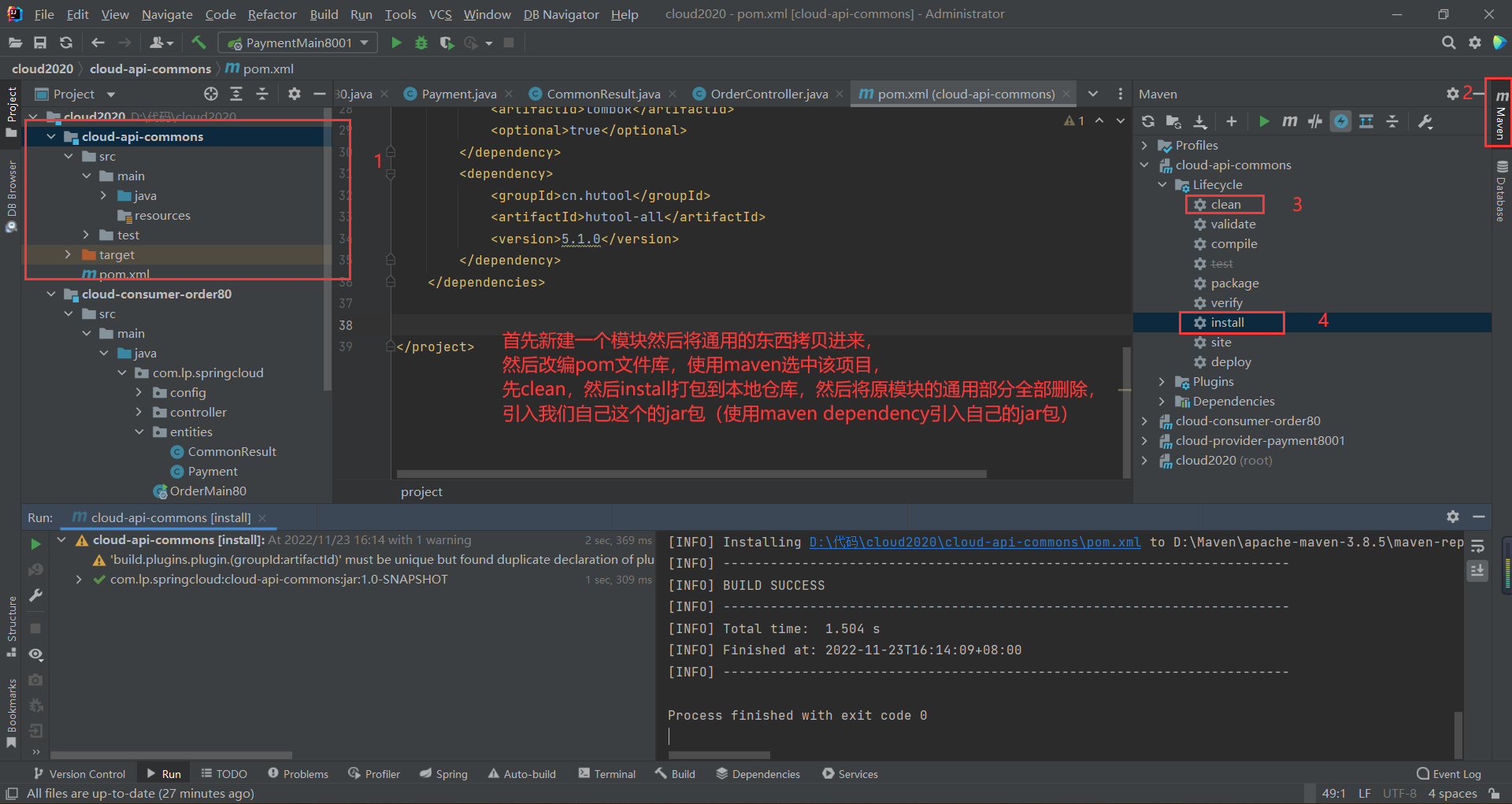The image size is (1512, 804).
Task: Open Problems tool window
Action: pyautogui.click(x=298, y=774)
